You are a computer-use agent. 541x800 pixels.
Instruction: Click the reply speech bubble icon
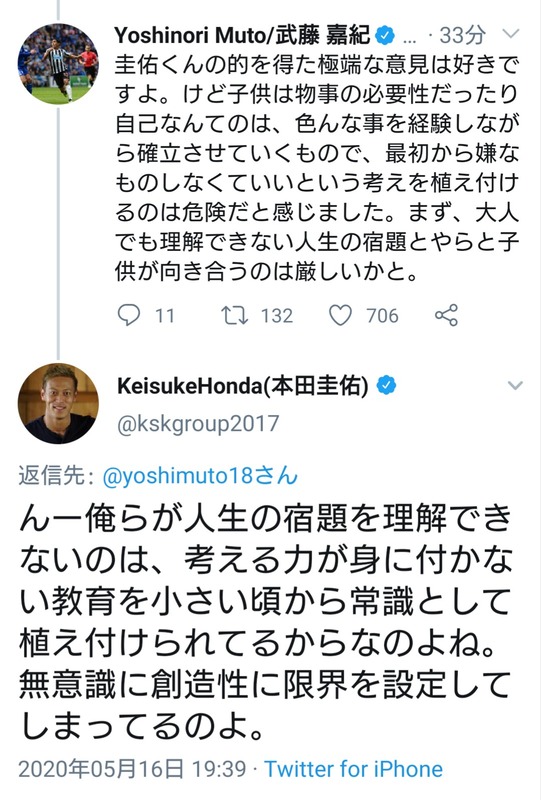[x=129, y=315]
